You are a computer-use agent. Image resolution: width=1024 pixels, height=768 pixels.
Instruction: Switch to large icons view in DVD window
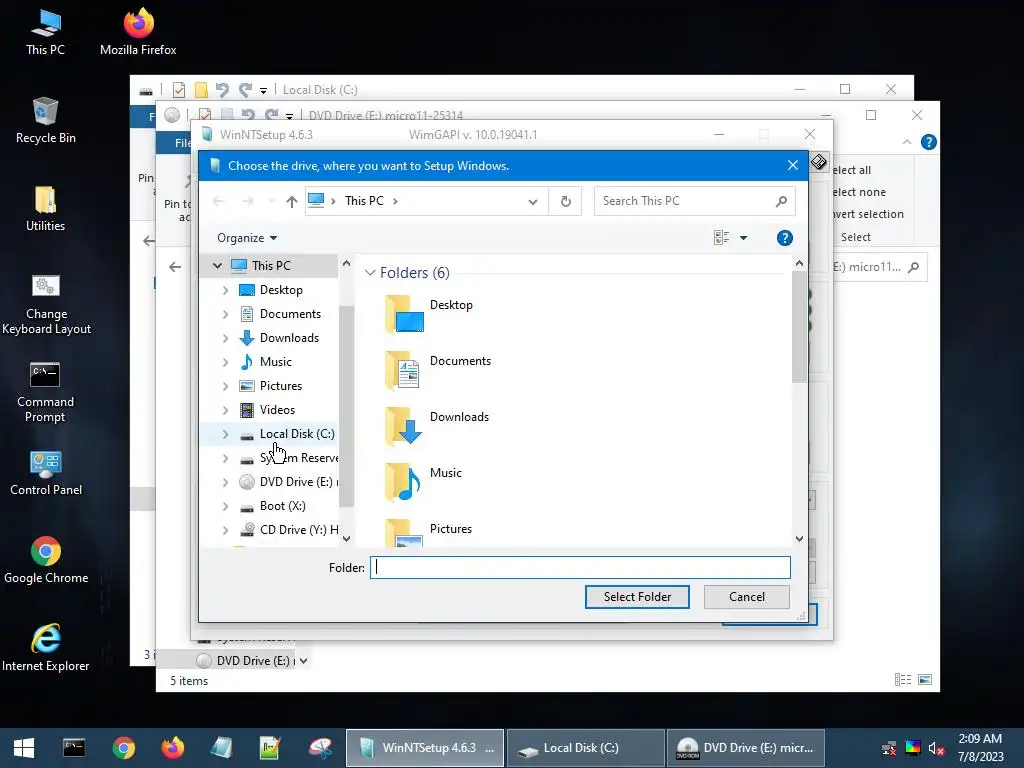coord(925,680)
